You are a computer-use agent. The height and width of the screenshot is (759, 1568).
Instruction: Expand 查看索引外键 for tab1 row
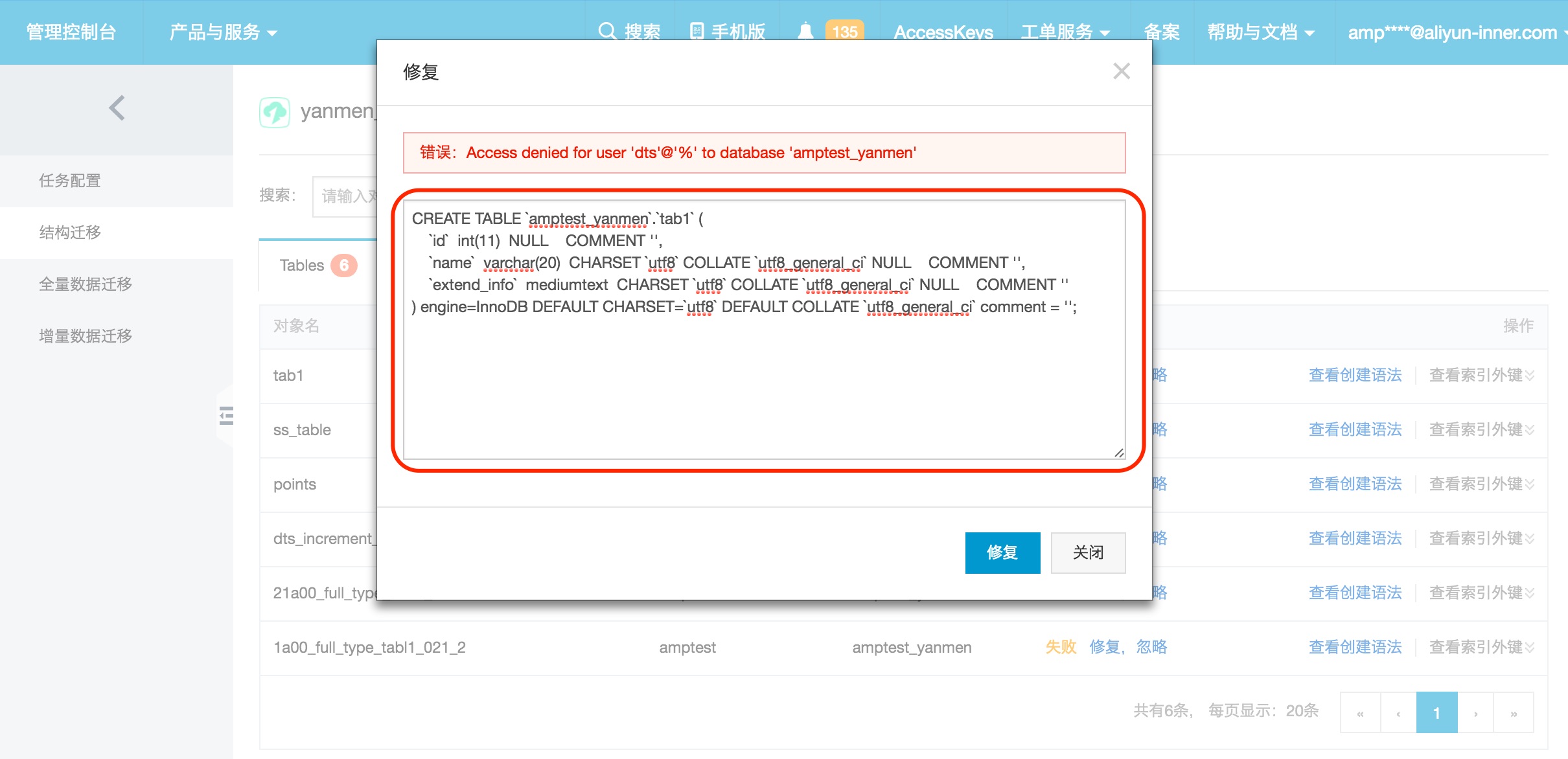point(1482,375)
